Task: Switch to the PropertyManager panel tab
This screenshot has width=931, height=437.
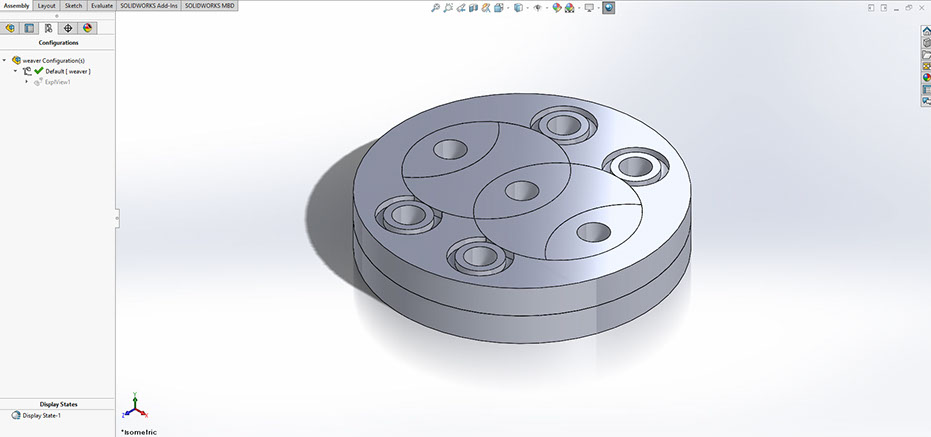Action: 29,28
